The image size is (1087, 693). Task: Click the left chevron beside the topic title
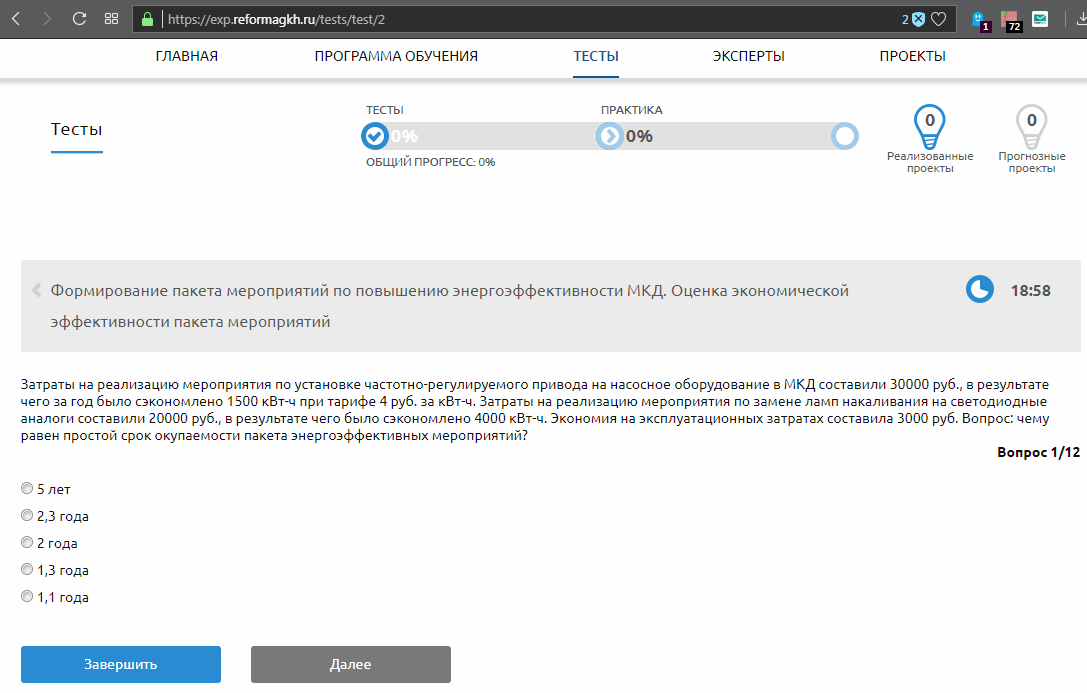coord(37,290)
